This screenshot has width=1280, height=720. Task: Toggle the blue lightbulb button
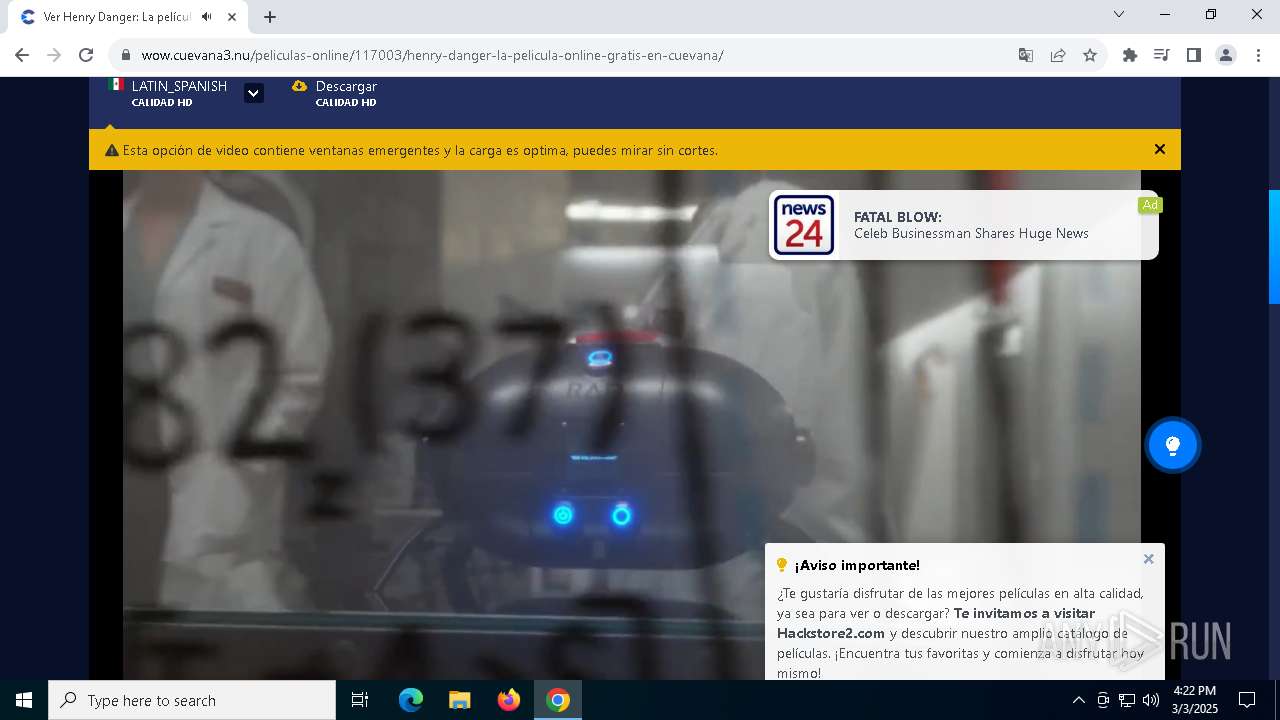pyautogui.click(x=1173, y=445)
